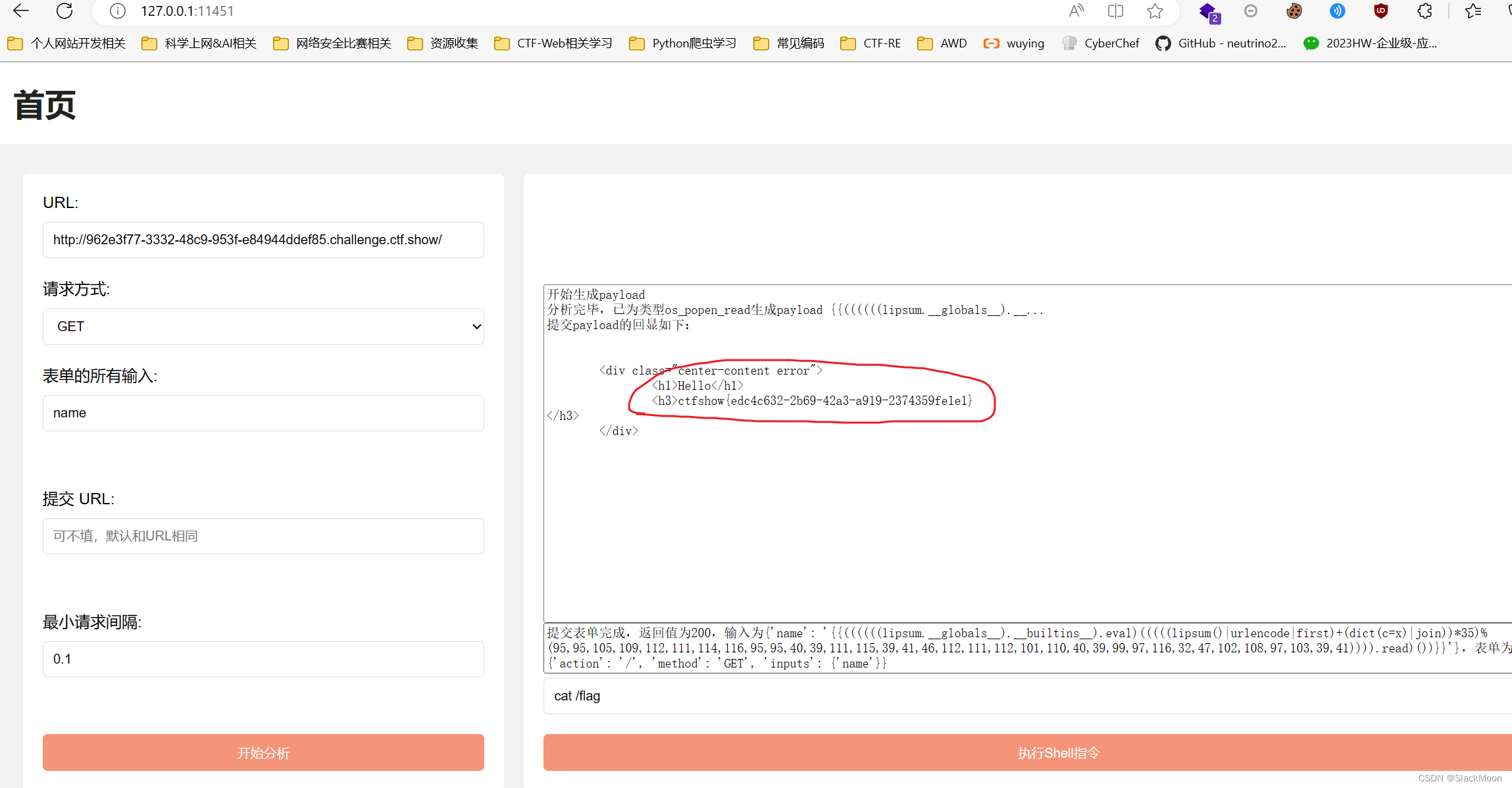Image resolution: width=1512 pixels, height=788 pixels.
Task: Click the read aloud icon
Action: pyautogui.click(x=1076, y=11)
